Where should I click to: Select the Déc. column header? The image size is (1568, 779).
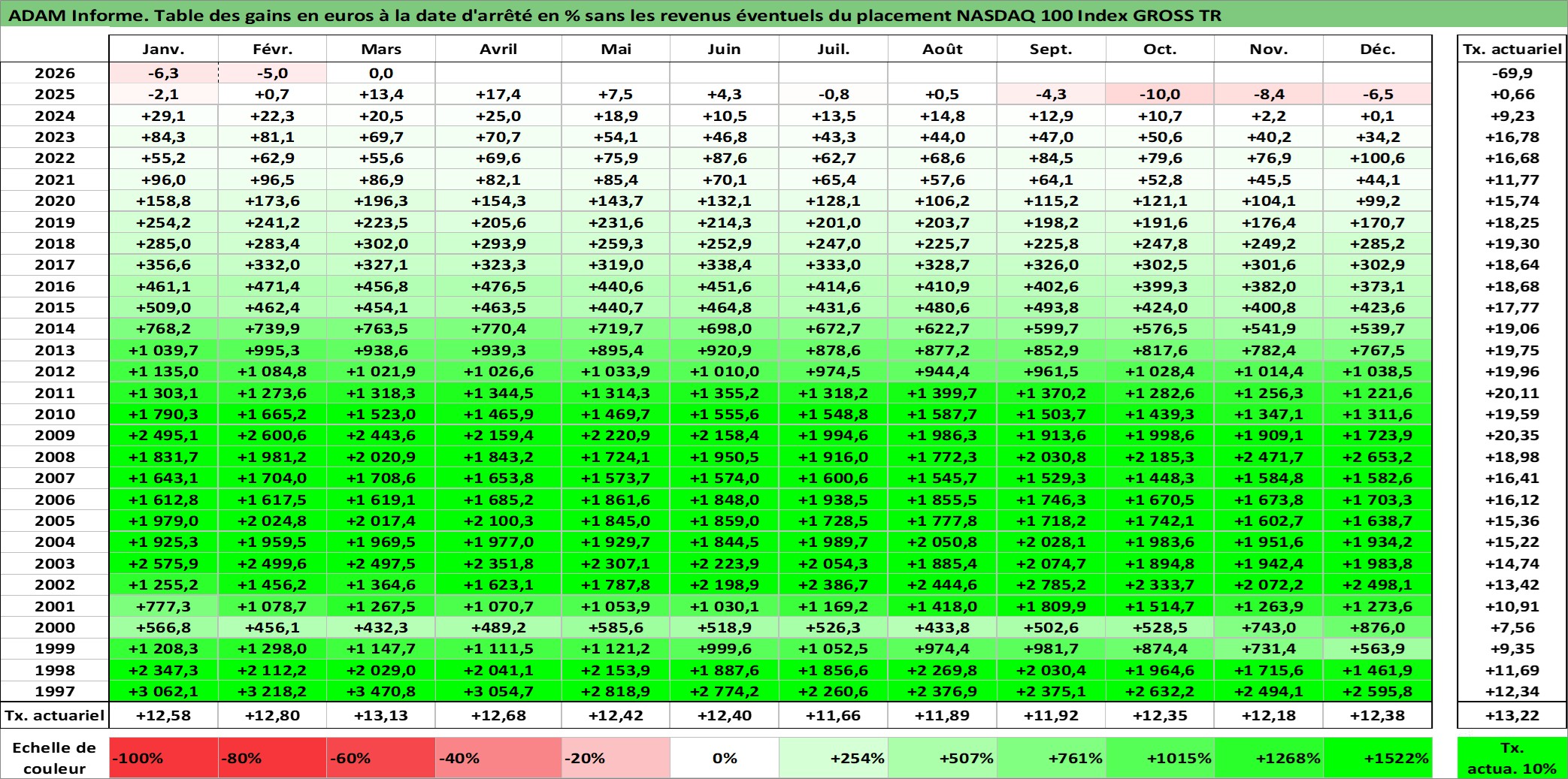tap(1378, 49)
